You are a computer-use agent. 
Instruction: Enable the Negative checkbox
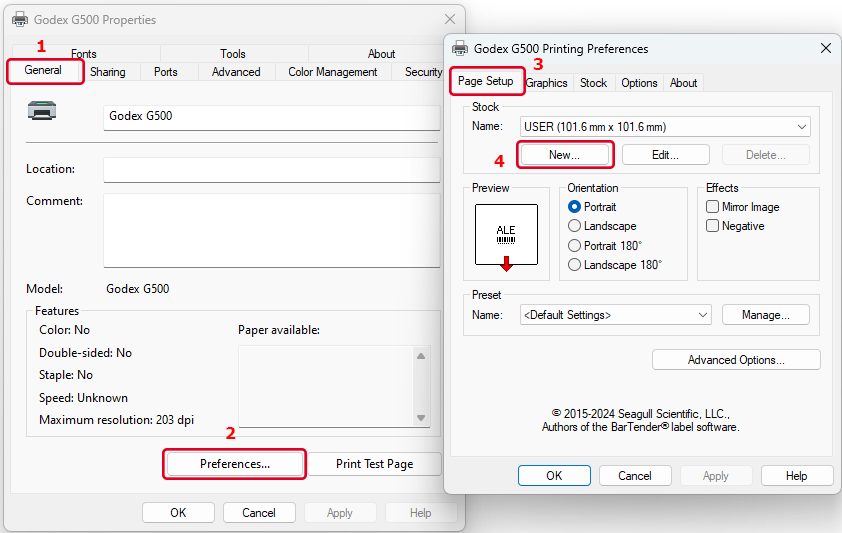pos(713,226)
